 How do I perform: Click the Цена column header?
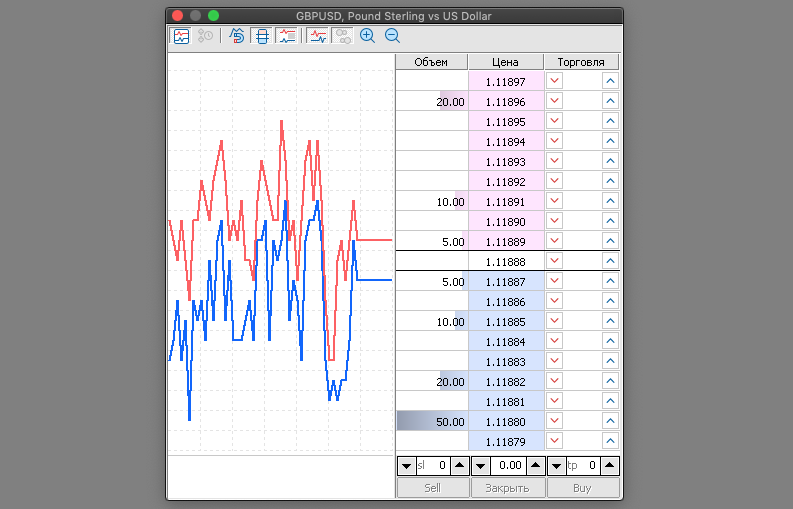tap(506, 62)
